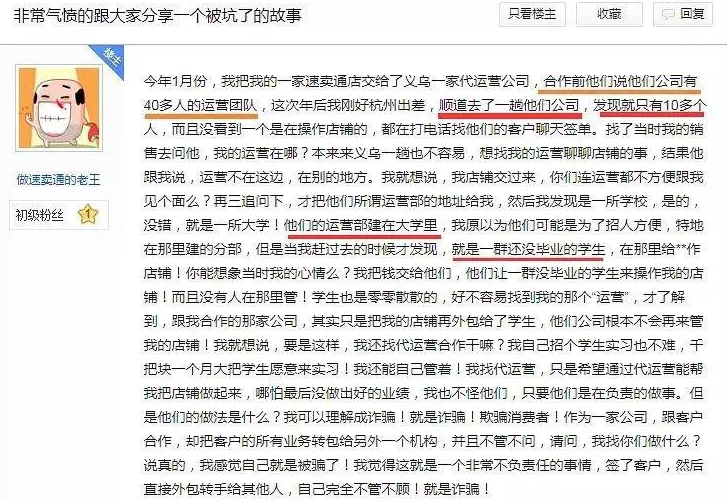Click the 收藏 button
Viewport: 727px width, 502px height.
(609, 15)
